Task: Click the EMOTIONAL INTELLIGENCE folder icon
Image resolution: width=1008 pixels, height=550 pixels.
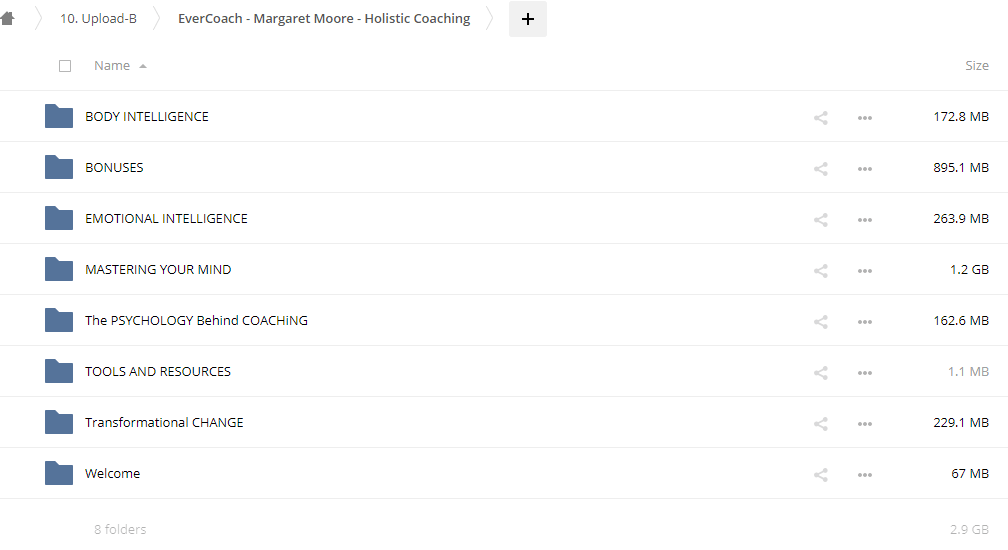Action: (x=59, y=218)
